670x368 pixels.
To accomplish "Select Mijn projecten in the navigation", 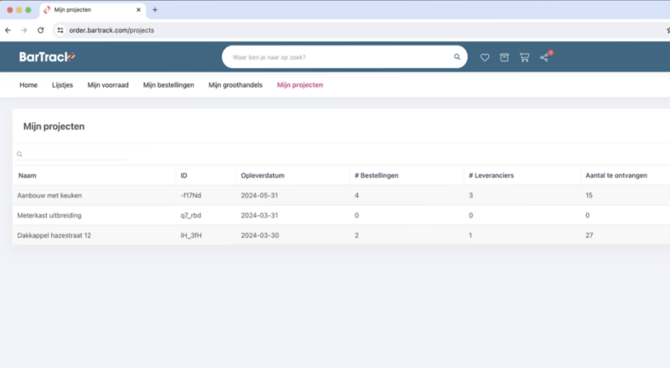I will pos(300,85).
